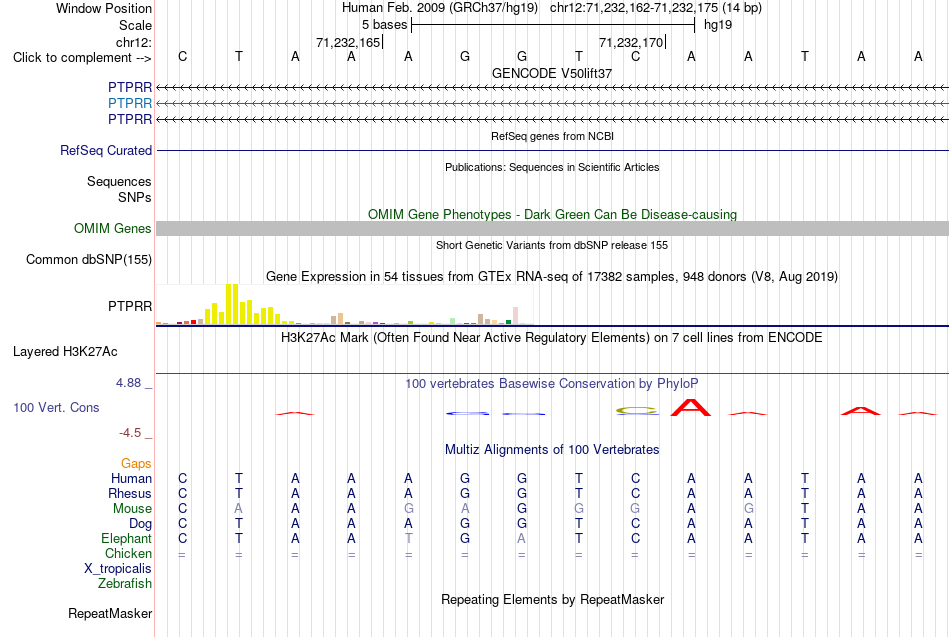Image resolution: width=950 pixels, height=637 pixels.
Task: Click the "chr12:" ruler label
Action: coord(134,42)
